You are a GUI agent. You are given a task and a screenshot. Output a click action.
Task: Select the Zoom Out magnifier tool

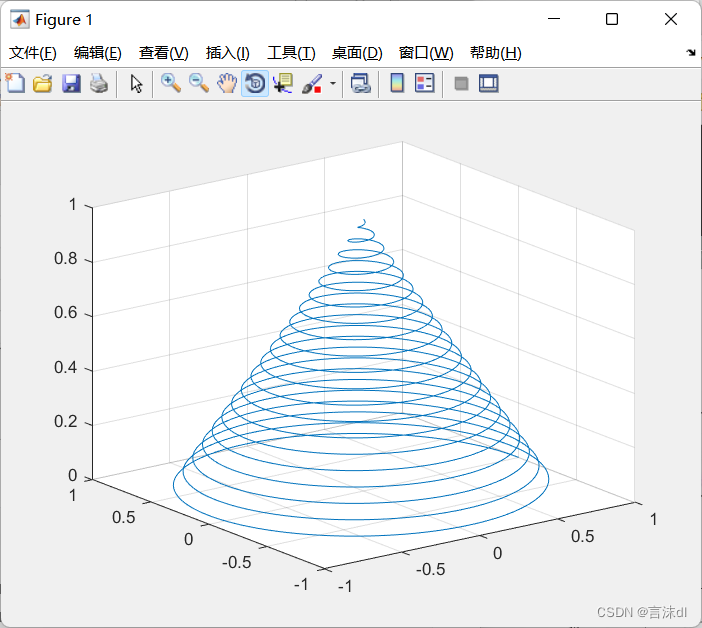point(199,84)
